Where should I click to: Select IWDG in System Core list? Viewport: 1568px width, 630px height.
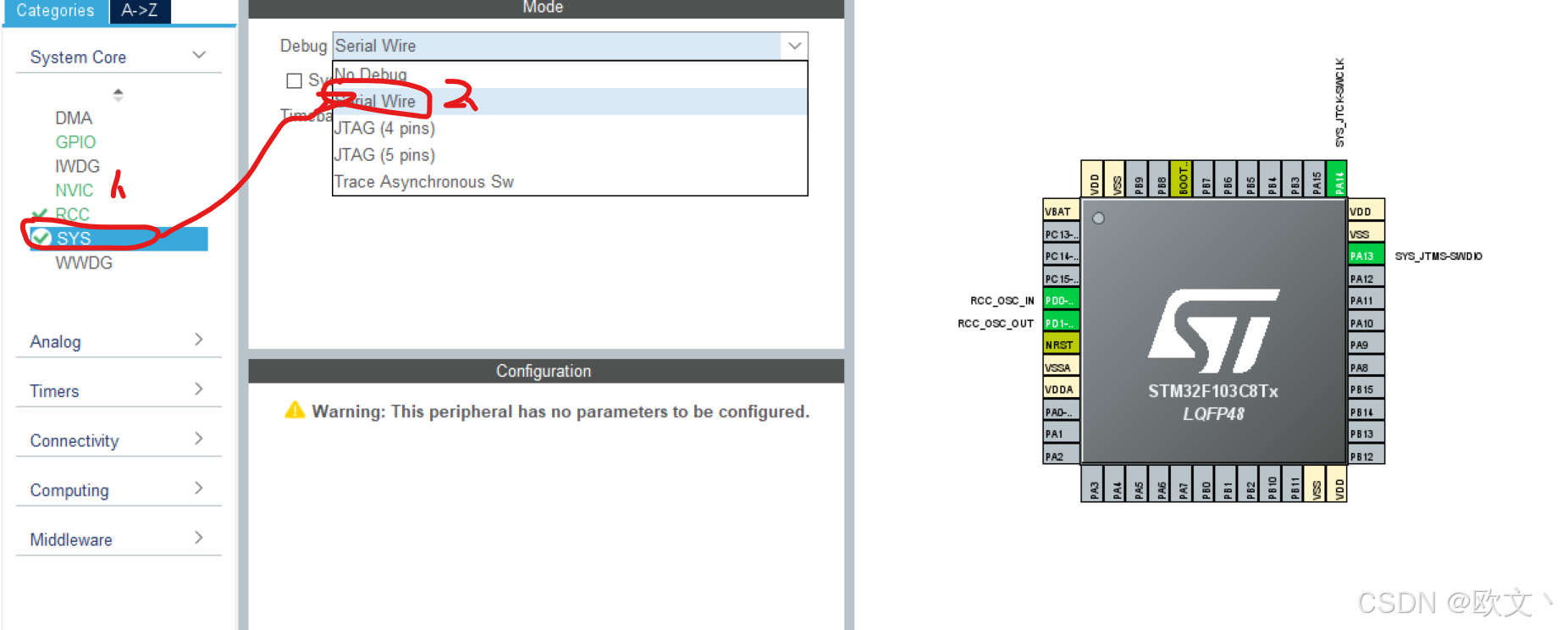pos(77,166)
